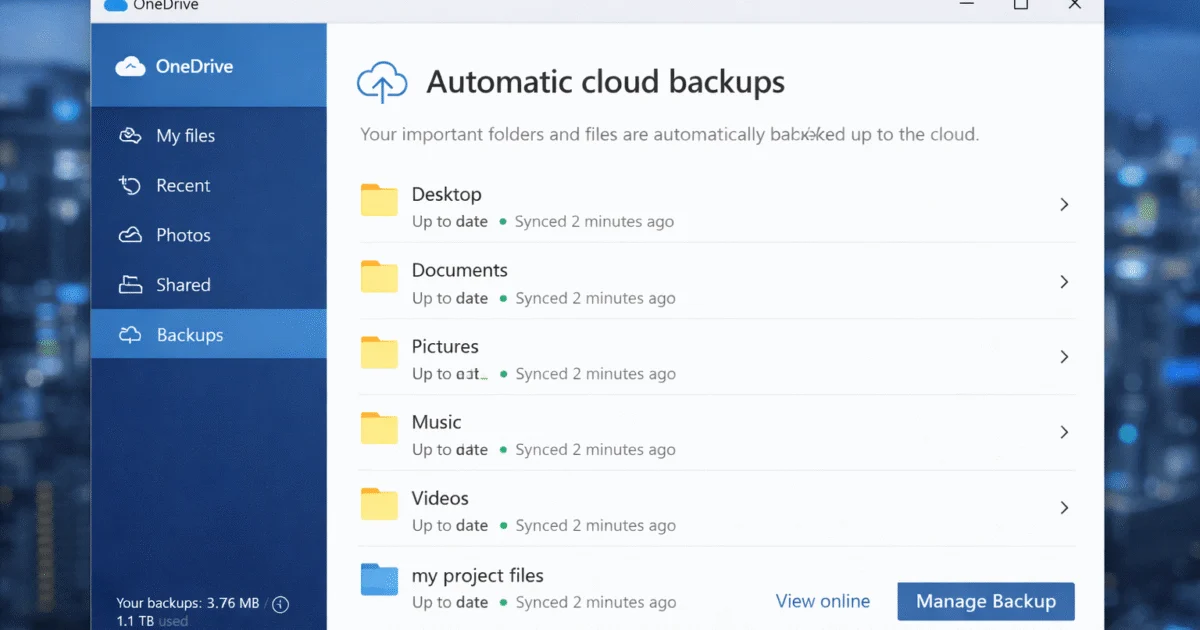The width and height of the screenshot is (1200, 630).
Task: Switch to Shared in the sidebar
Action: pos(208,285)
